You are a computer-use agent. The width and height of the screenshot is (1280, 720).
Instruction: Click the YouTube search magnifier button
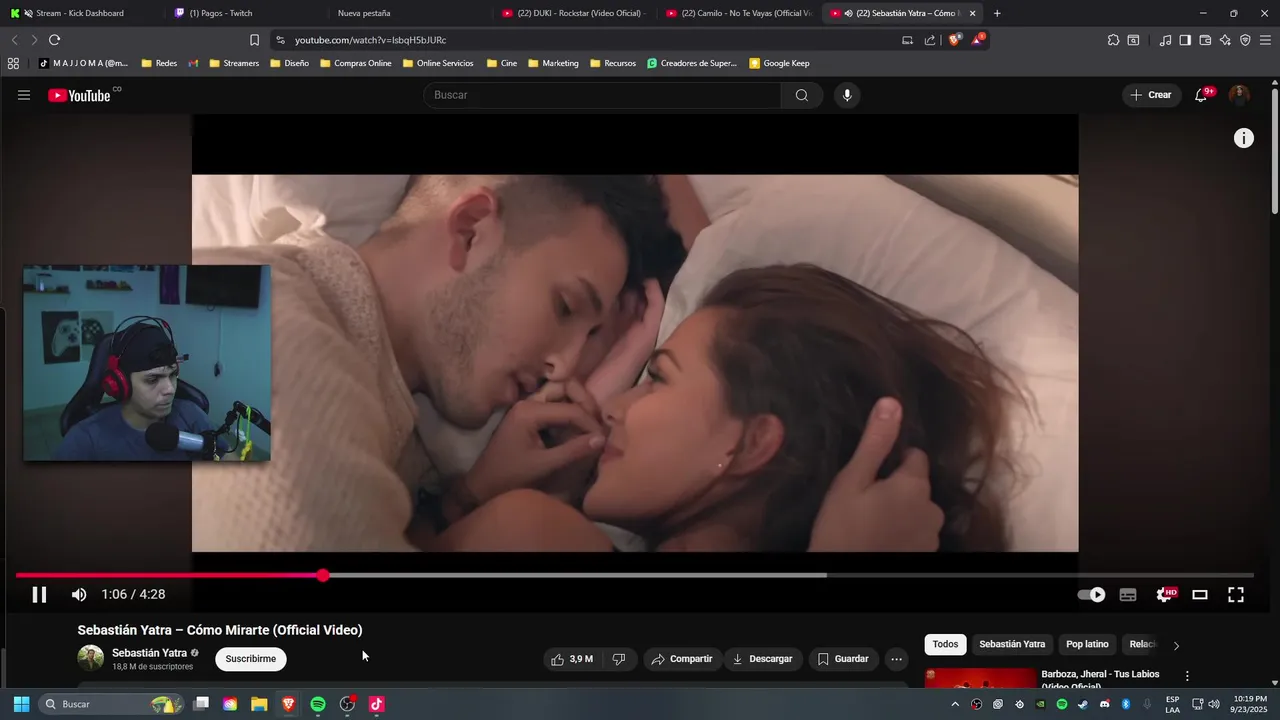click(x=802, y=95)
